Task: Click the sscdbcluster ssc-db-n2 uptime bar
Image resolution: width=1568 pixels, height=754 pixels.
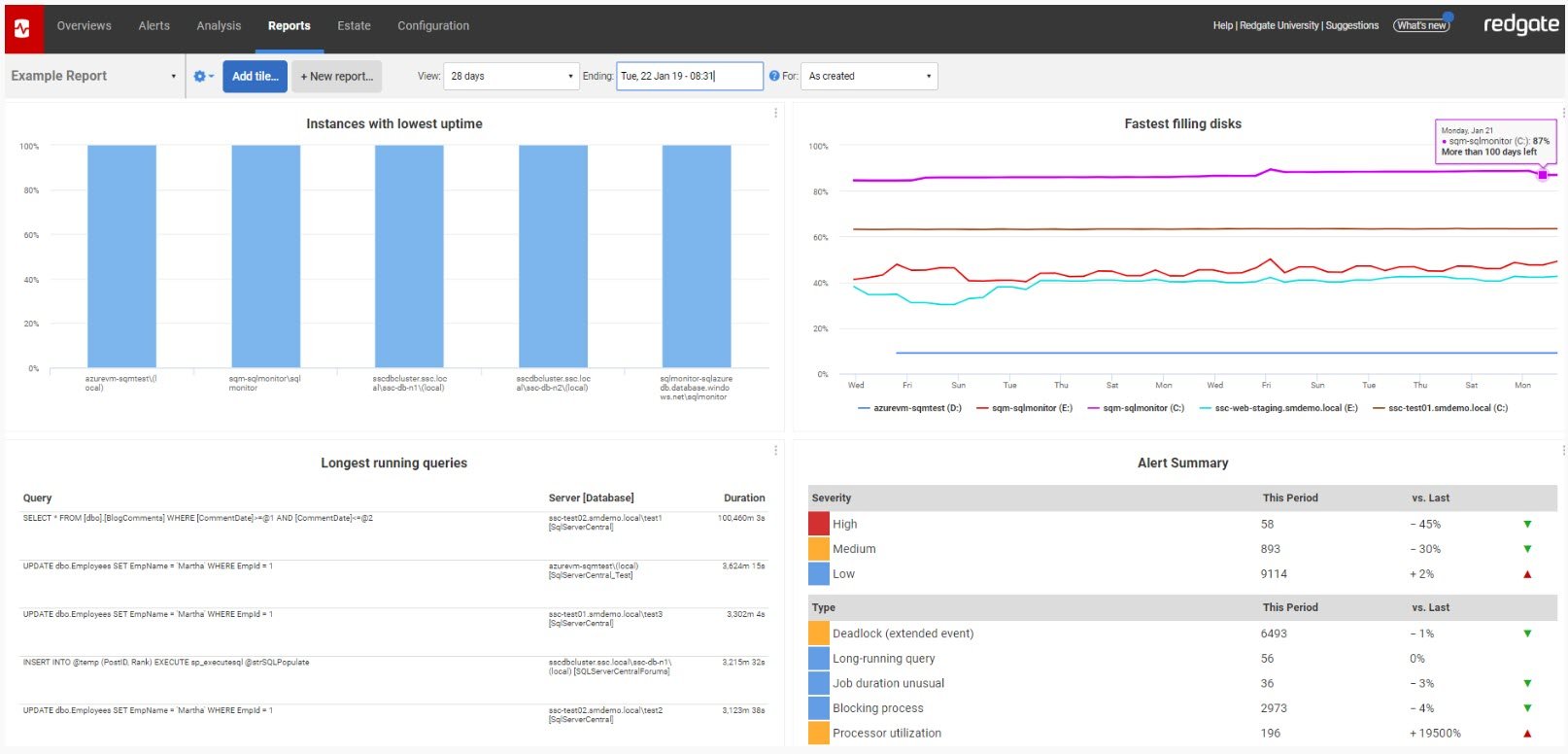Action: pyautogui.click(x=553, y=257)
